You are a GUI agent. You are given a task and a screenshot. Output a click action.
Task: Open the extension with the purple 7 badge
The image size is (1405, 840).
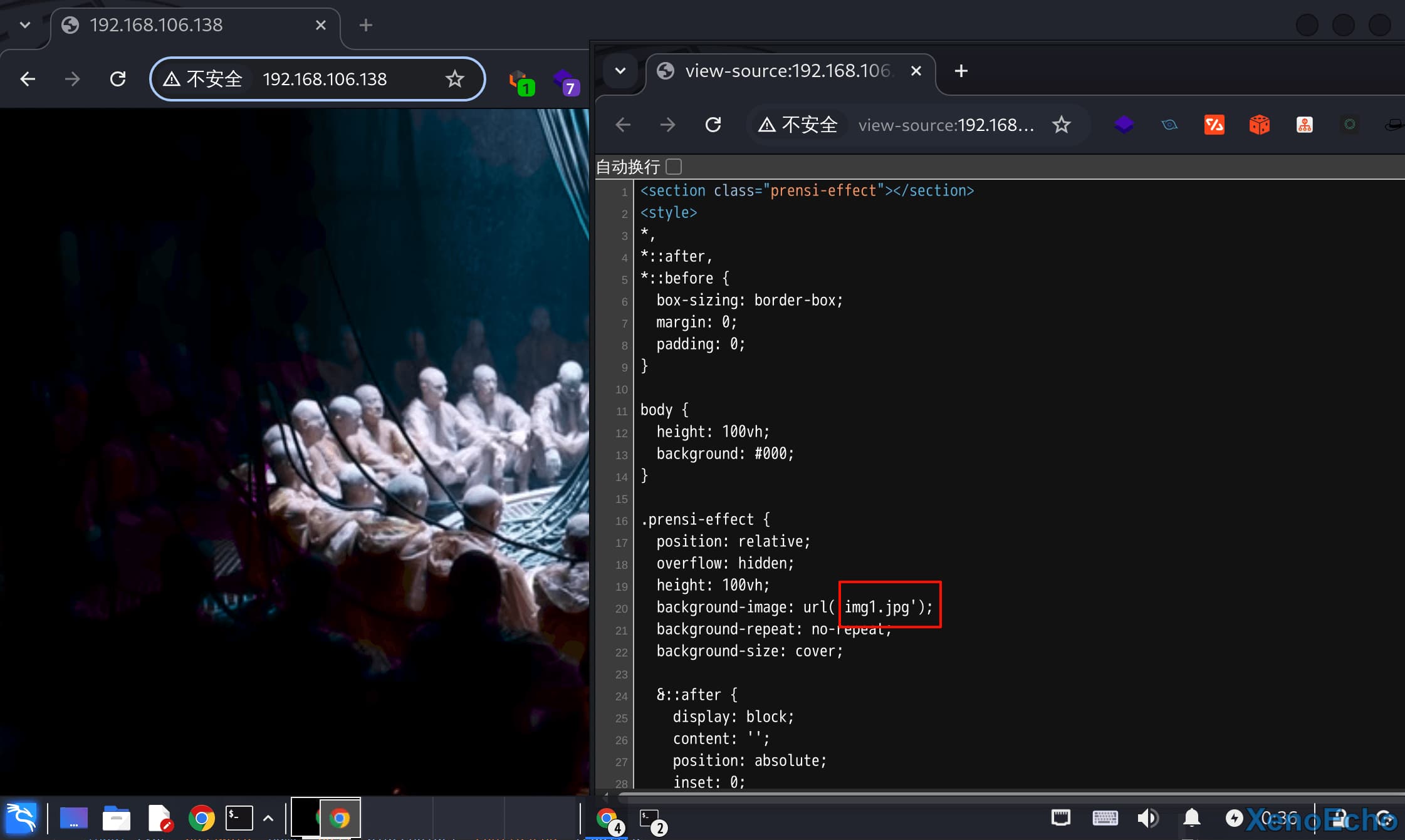[565, 81]
